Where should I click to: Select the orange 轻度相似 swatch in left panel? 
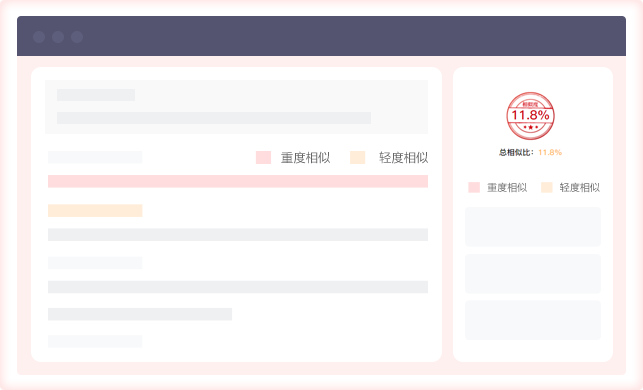coord(358,157)
